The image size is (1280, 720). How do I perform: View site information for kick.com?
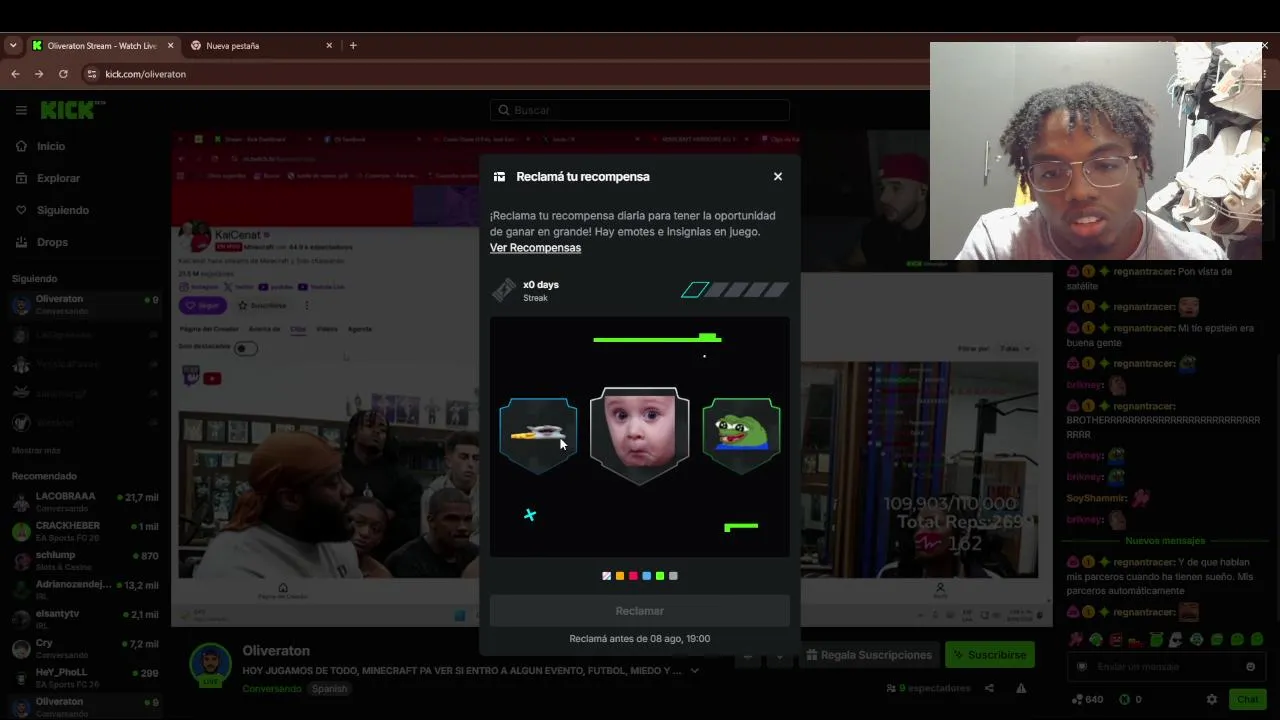(x=92, y=74)
